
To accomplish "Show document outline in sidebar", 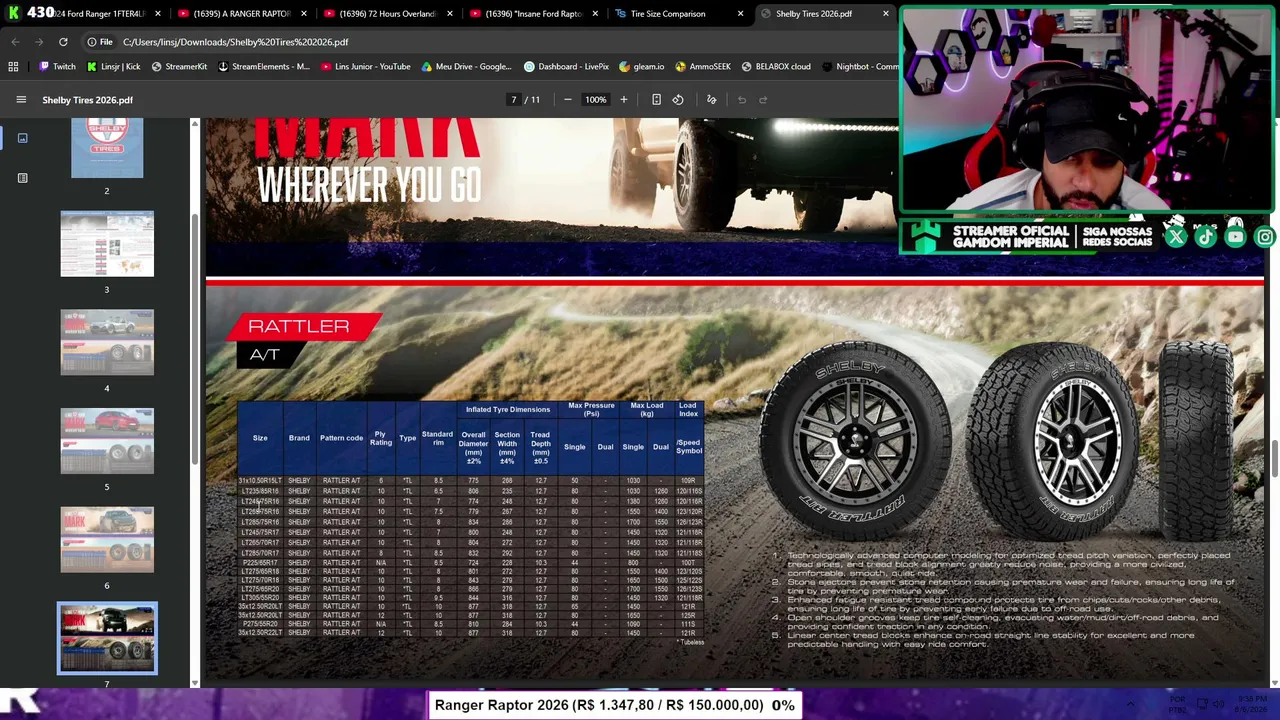I will (22, 178).
